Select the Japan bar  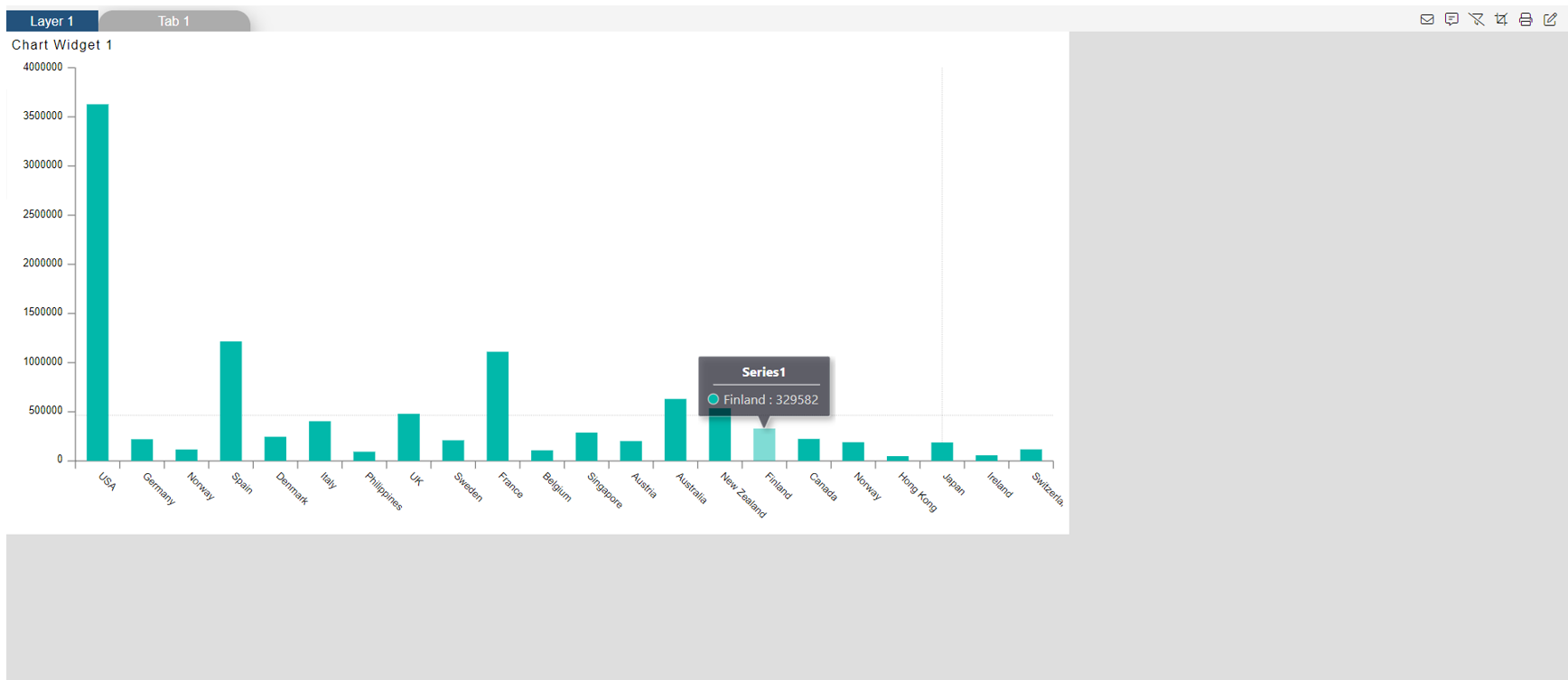click(942, 452)
